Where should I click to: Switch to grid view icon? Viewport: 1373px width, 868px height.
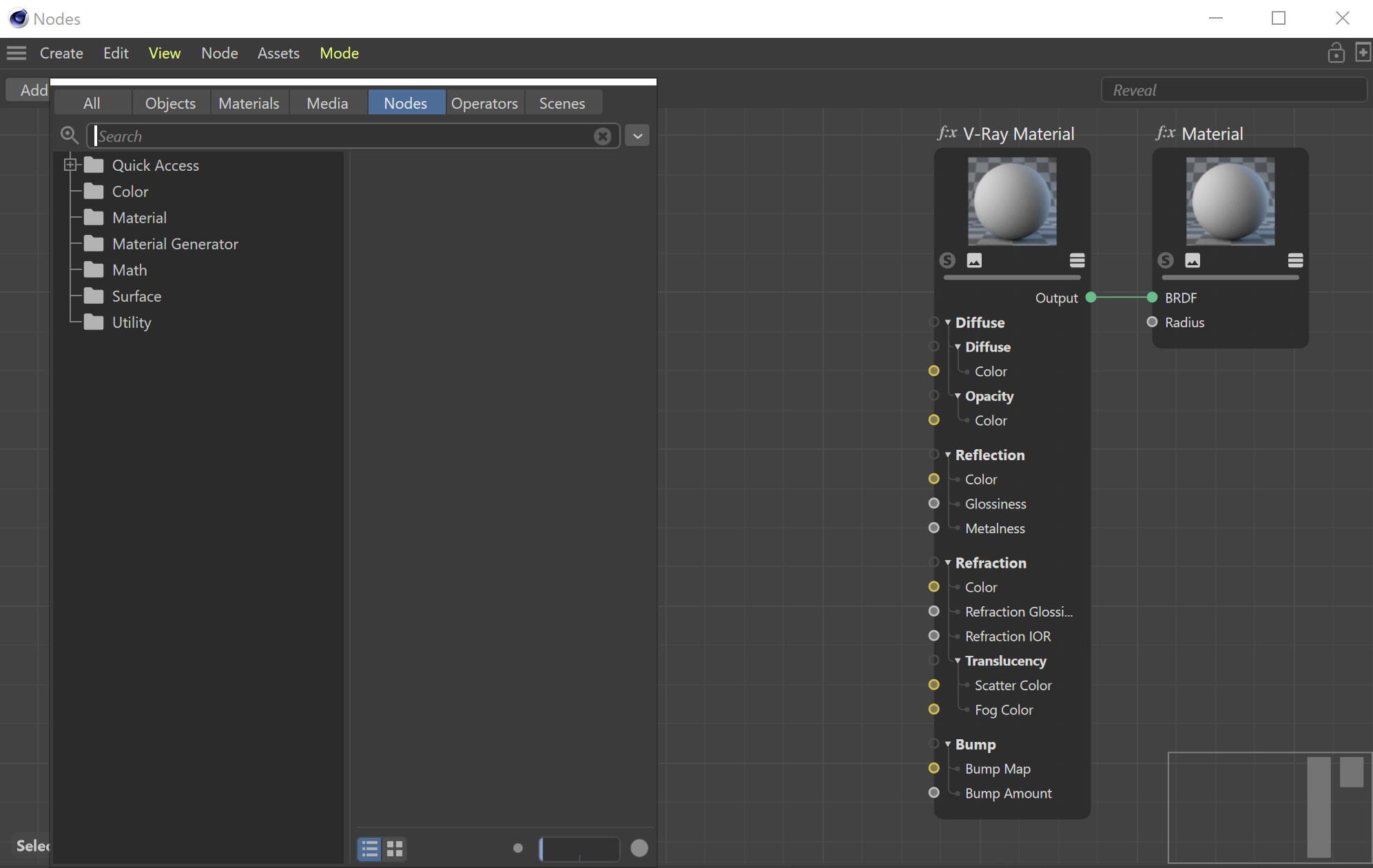(395, 849)
